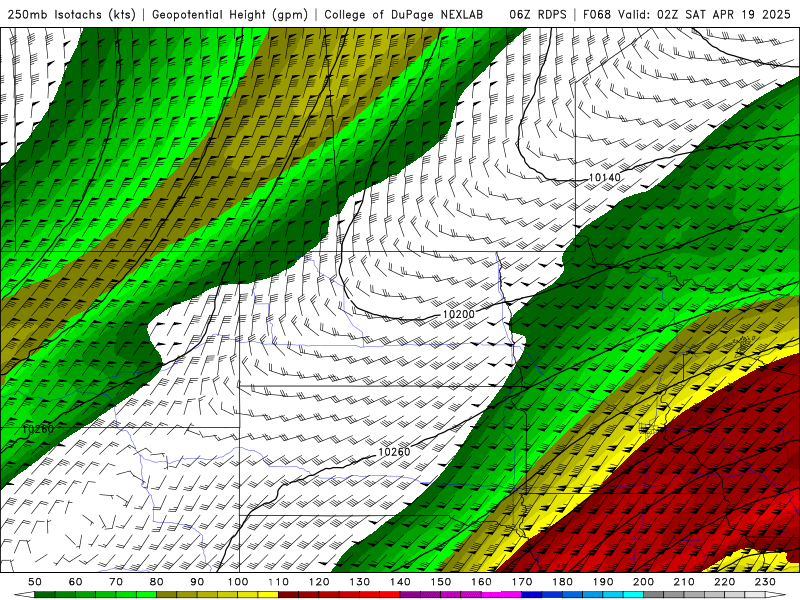The width and height of the screenshot is (800, 600).
Task: Select the dark red legend swatch after 110
Action: 288,595
